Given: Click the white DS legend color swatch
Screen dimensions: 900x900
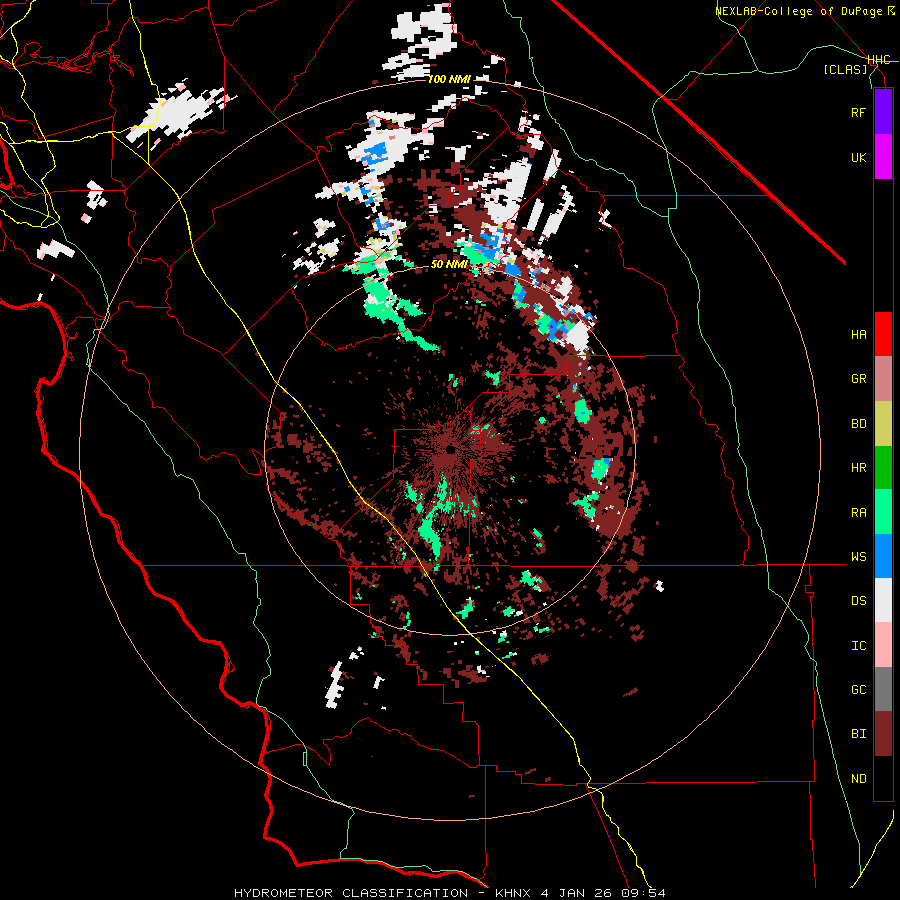Looking at the screenshot, I should [x=883, y=600].
